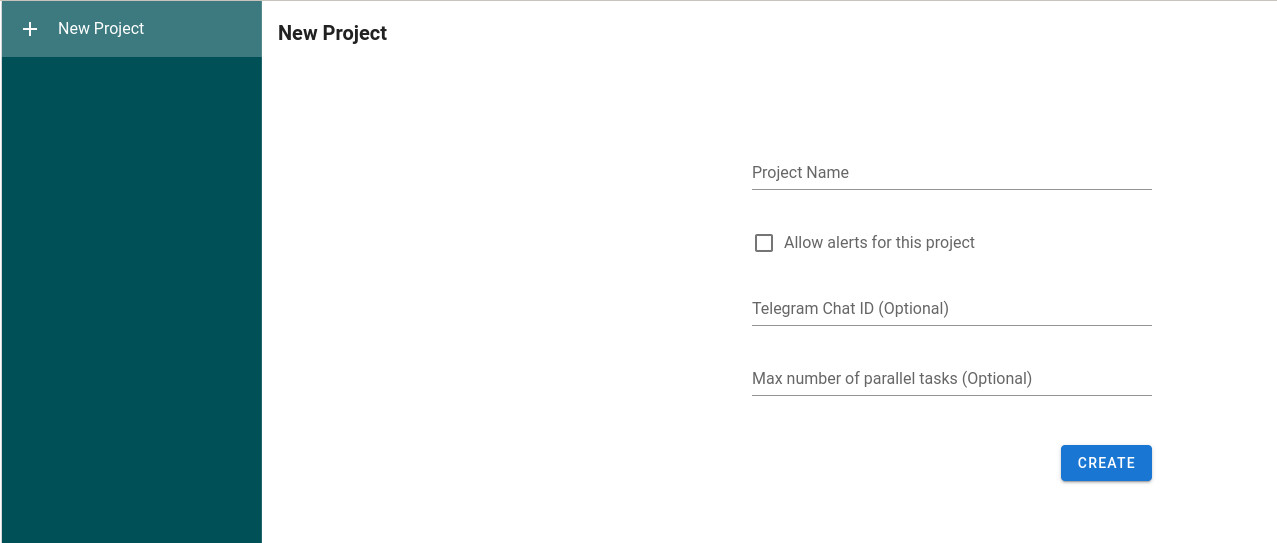Screen dimensions: 1277x543
Task: Enable the allow alerts checkbox
Action: pos(764,243)
